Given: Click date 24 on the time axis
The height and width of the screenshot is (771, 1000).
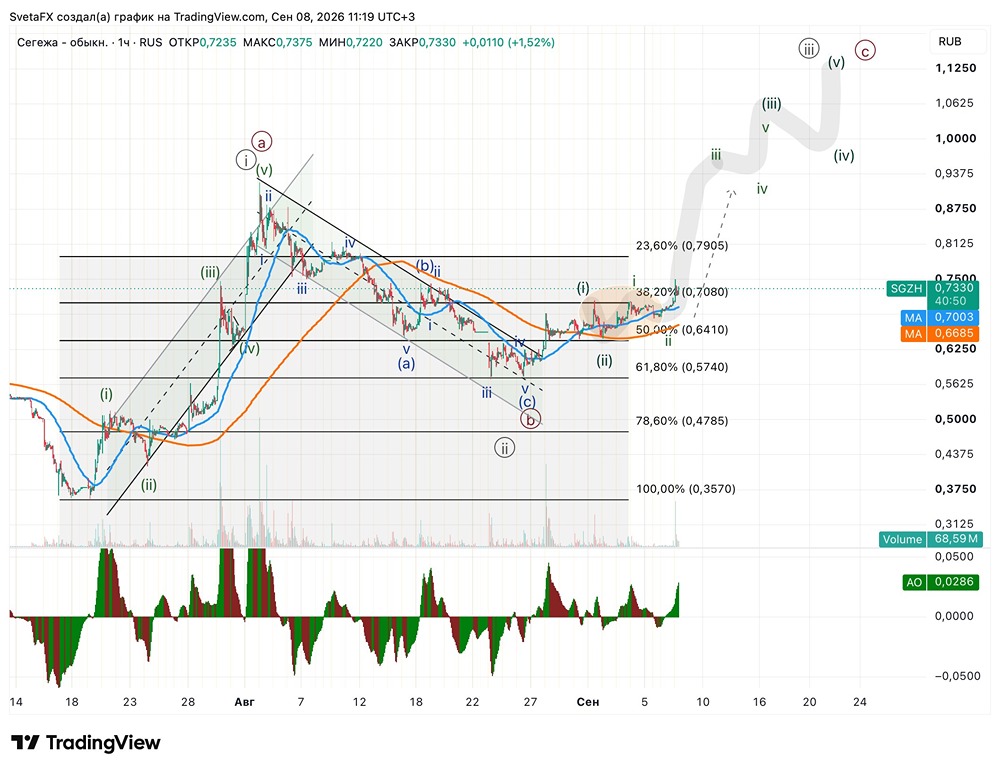Looking at the screenshot, I should (x=860, y=702).
